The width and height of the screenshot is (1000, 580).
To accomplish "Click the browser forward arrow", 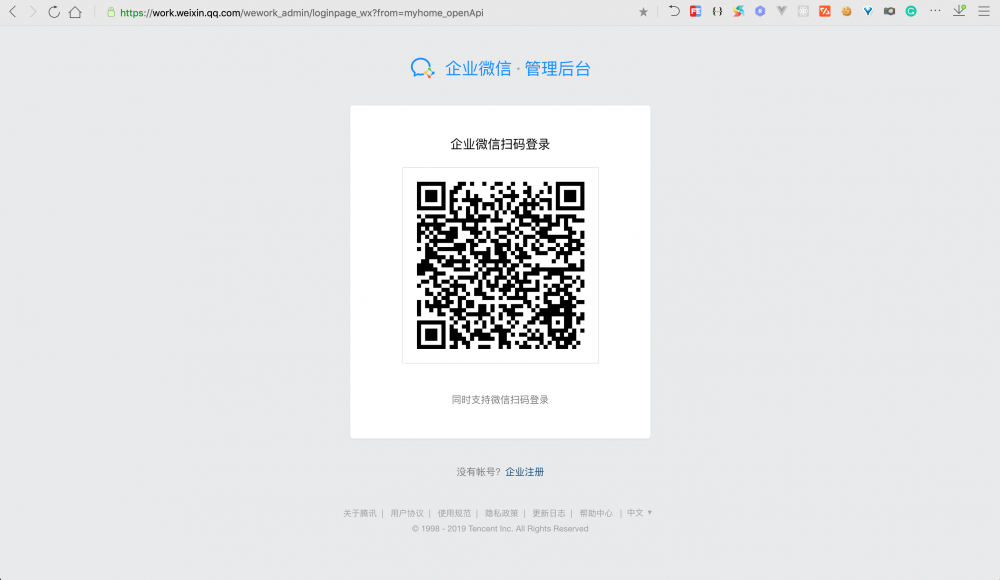I will [33, 12].
